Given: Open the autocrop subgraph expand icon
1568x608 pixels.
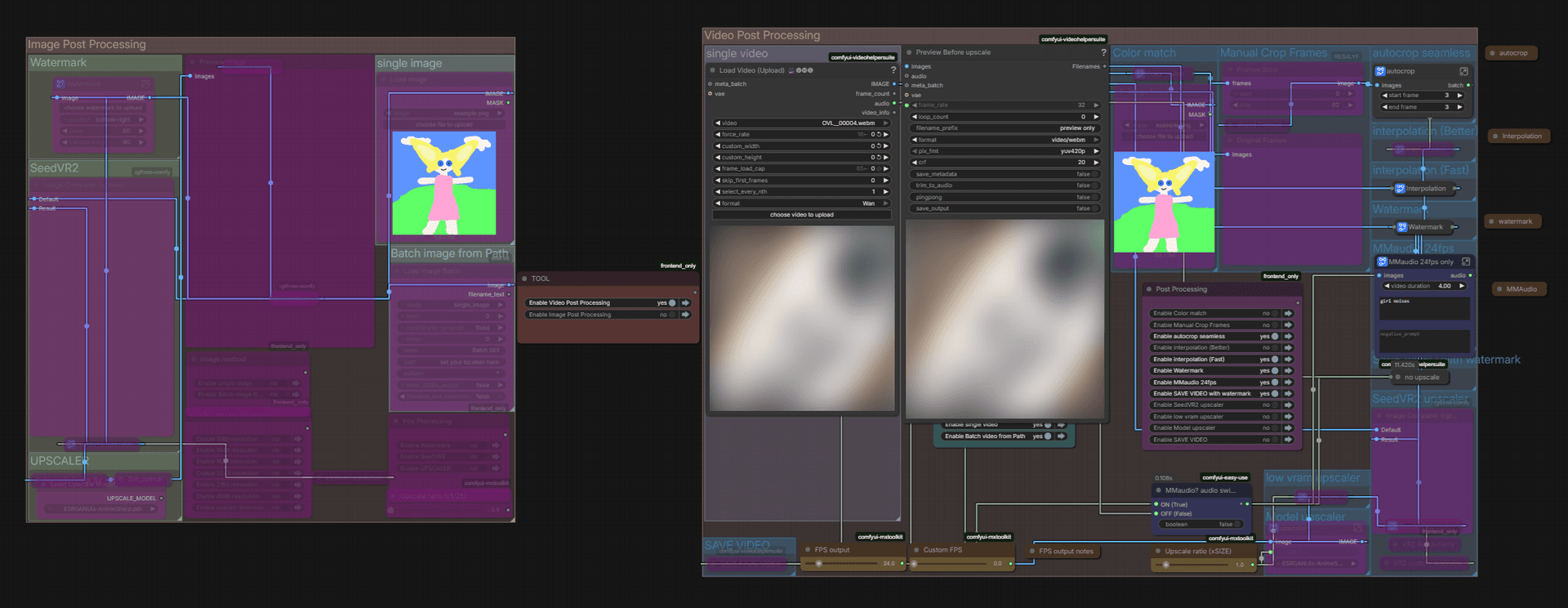Looking at the screenshot, I should (1463, 71).
